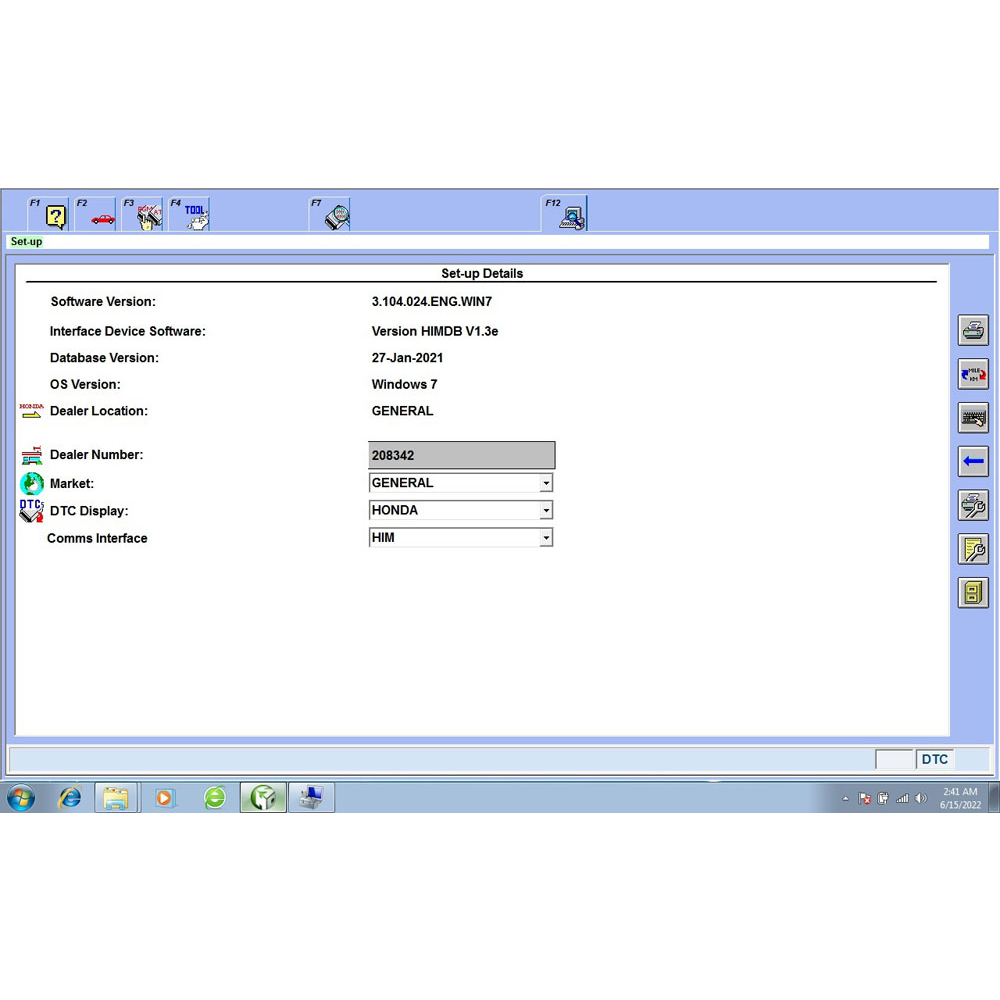Open the F2 vehicle selection car icon
This screenshot has height=1000, width=1000.
tap(98, 214)
